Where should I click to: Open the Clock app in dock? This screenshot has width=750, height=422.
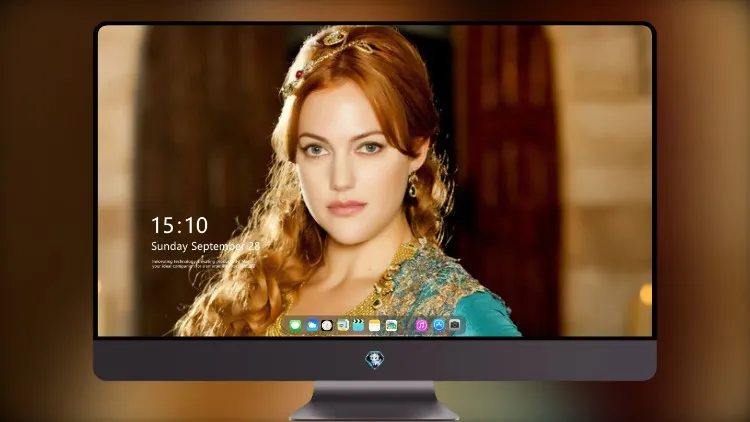click(x=327, y=325)
